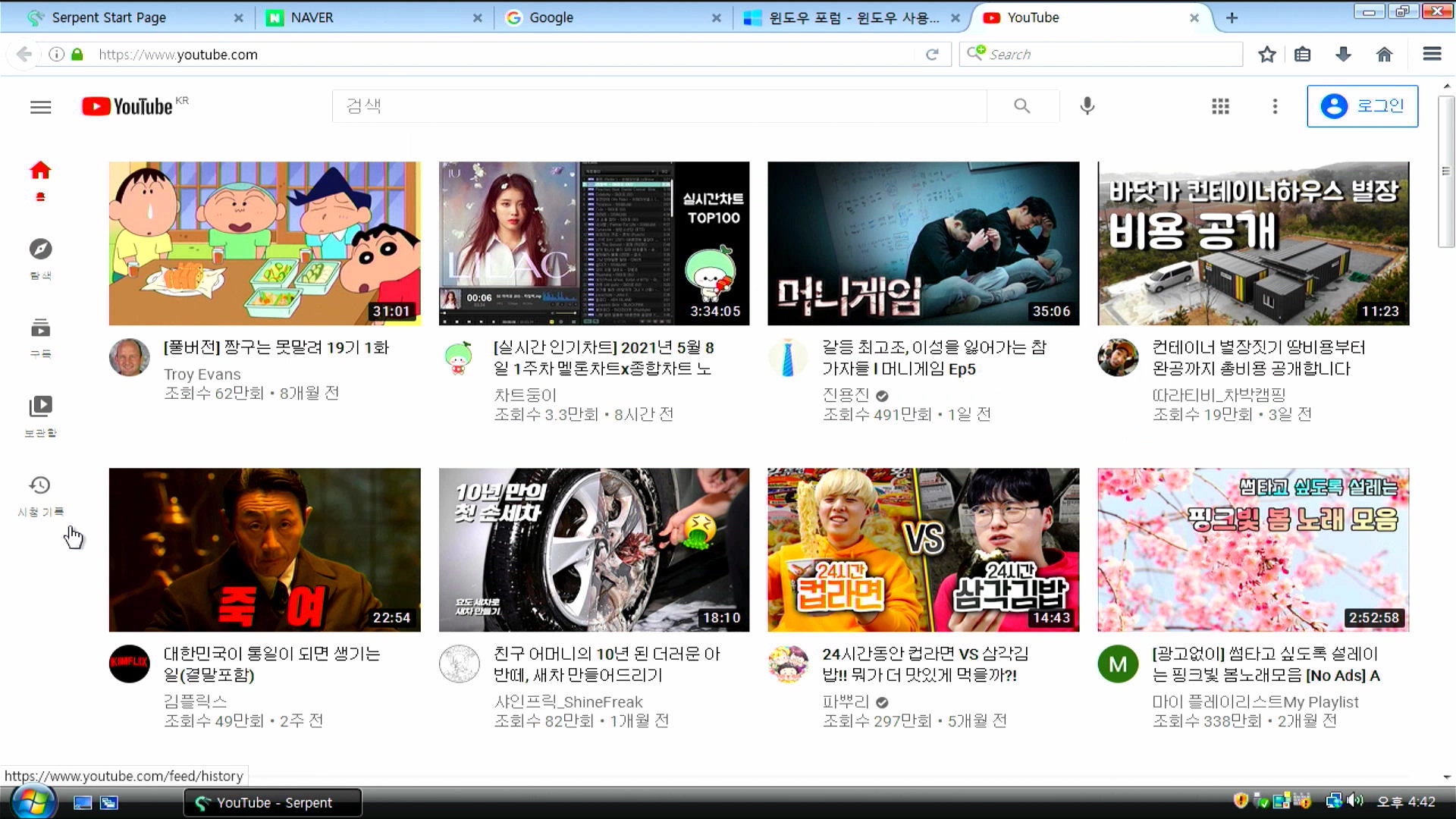Open watch History in the sidebar
Screen dimensions: 1456x819
pos(40,486)
